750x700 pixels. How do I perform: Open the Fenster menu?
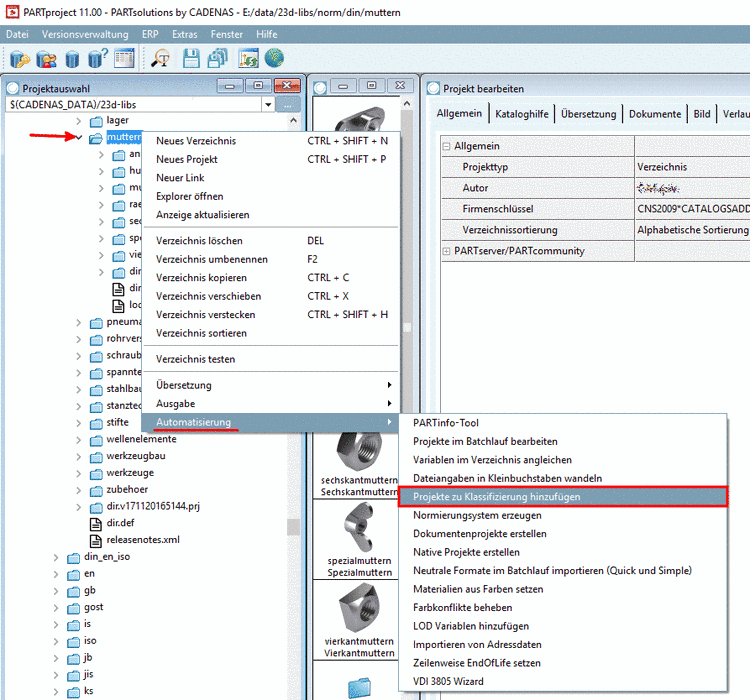[x=227, y=34]
